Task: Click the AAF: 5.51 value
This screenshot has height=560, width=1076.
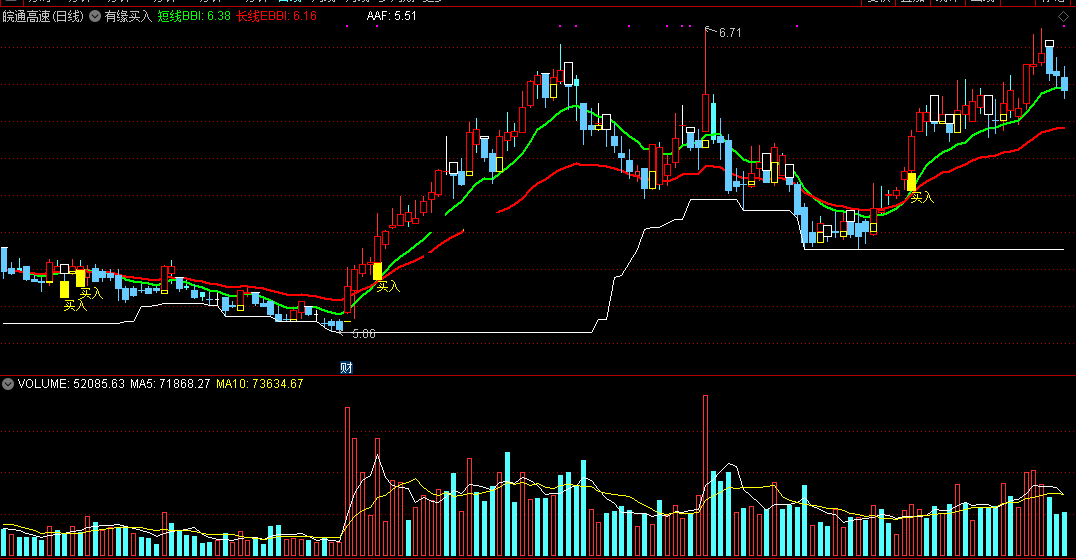Action: (x=392, y=16)
